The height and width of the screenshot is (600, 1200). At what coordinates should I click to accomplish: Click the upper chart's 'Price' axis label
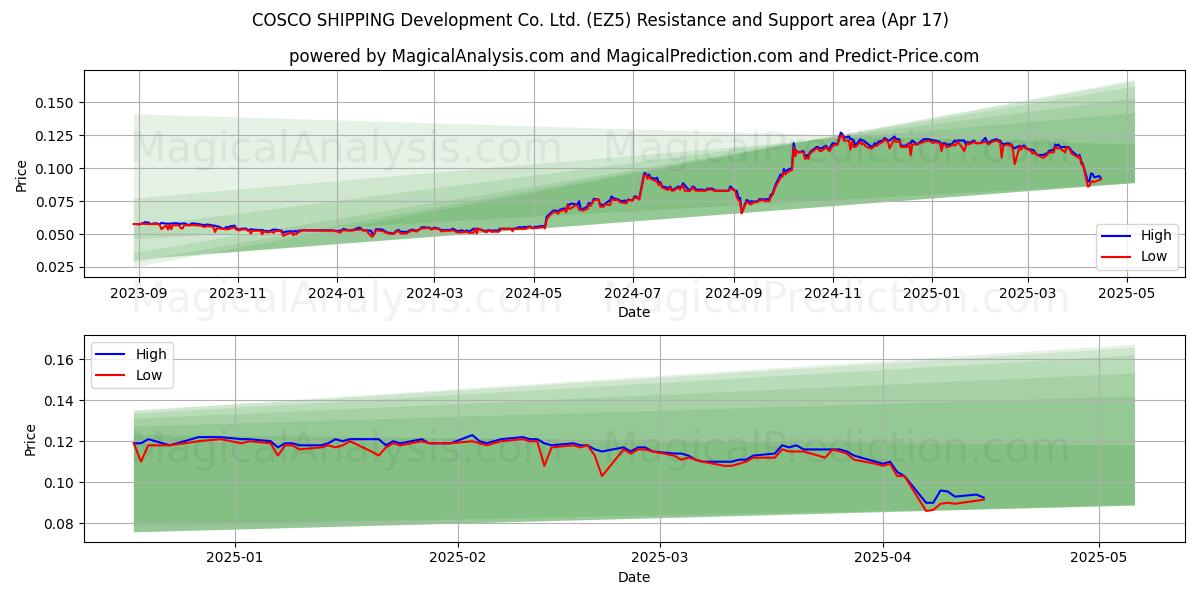coord(22,174)
